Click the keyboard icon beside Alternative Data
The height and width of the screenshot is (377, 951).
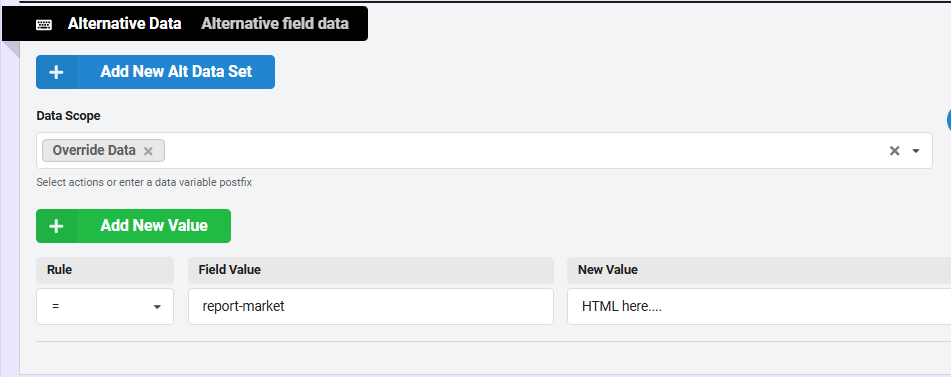44,24
